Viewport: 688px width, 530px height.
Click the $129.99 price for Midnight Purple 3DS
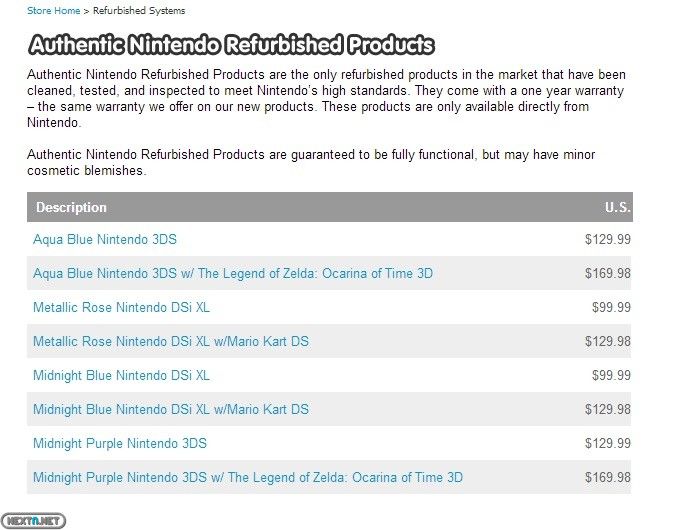[608, 444]
